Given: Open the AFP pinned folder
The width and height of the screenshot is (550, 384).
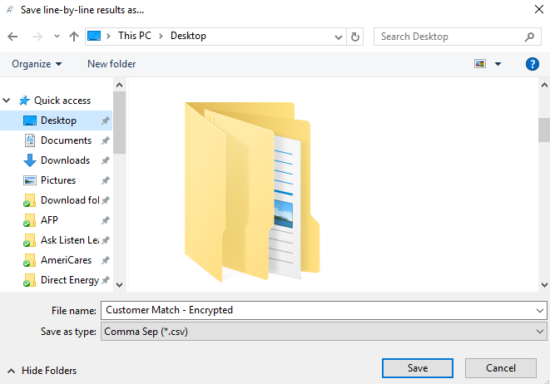Looking at the screenshot, I should 49,220.
